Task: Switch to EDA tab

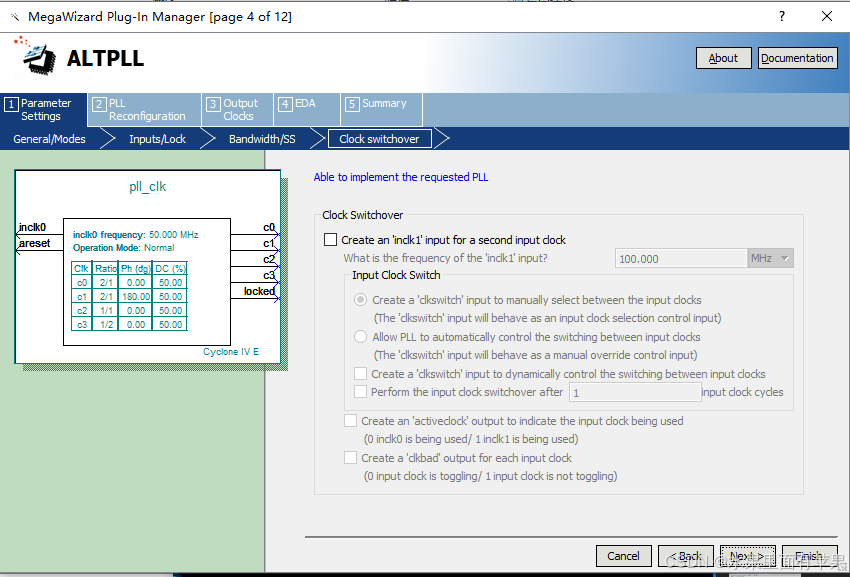Action: point(307,110)
